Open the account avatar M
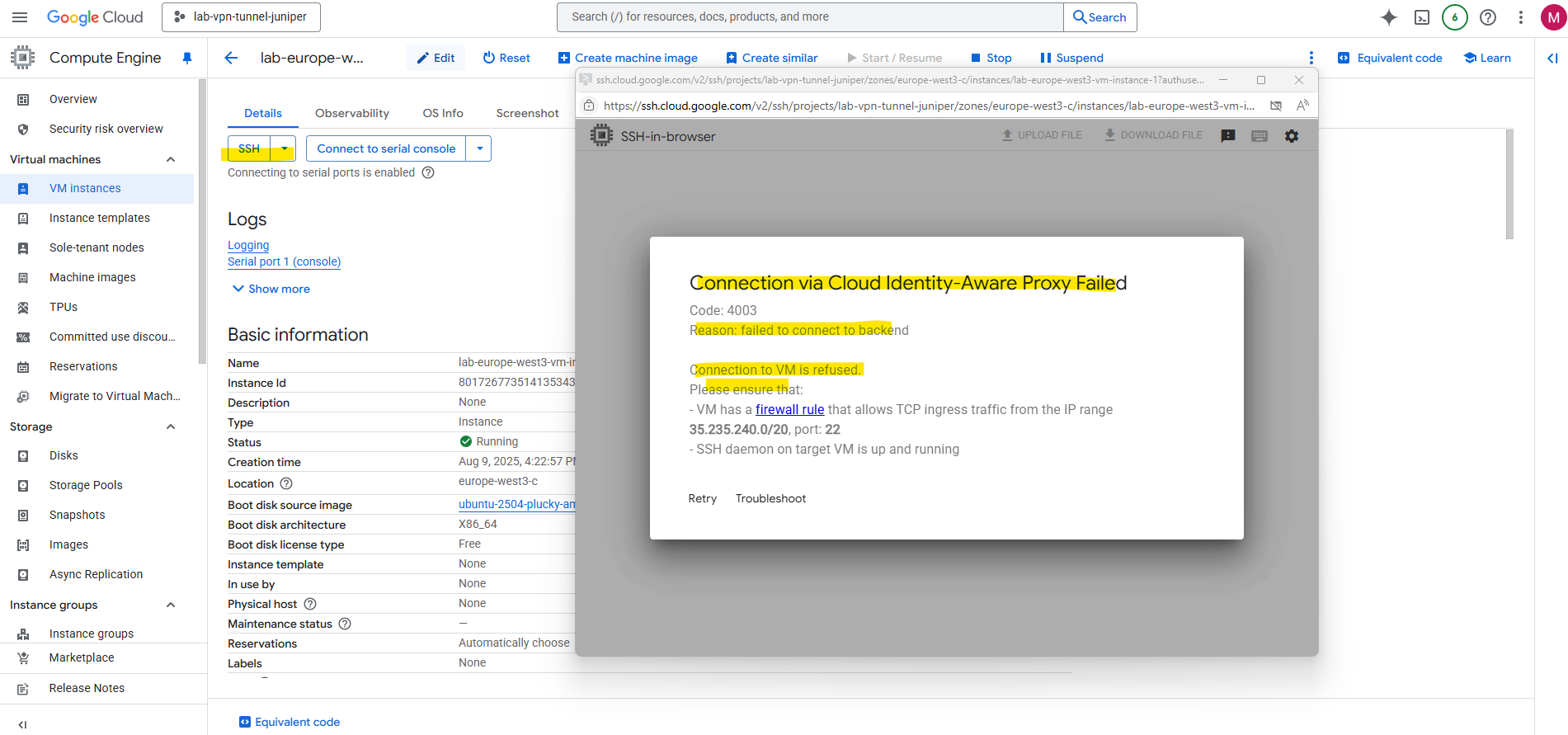The height and width of the screenshot is (735, 1568). tap(1553, 17)
